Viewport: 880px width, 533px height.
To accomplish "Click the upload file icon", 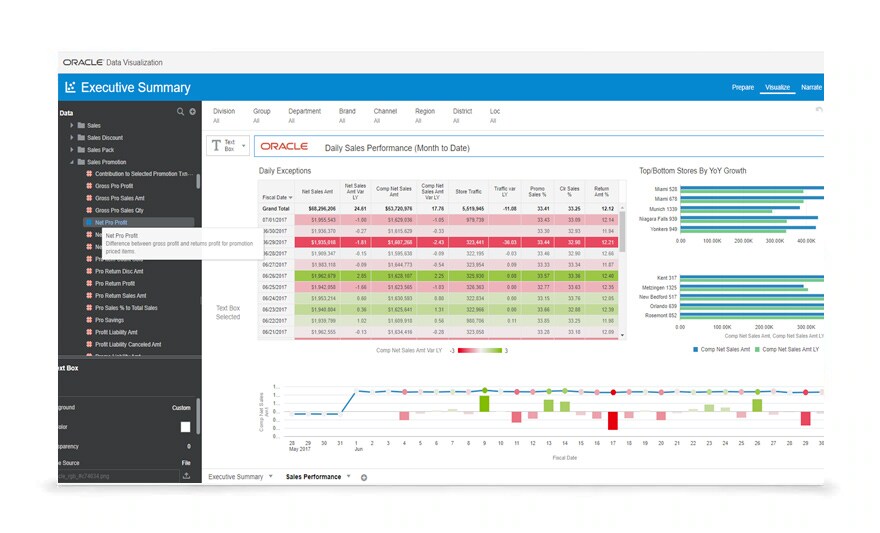I will click(186, 476).
